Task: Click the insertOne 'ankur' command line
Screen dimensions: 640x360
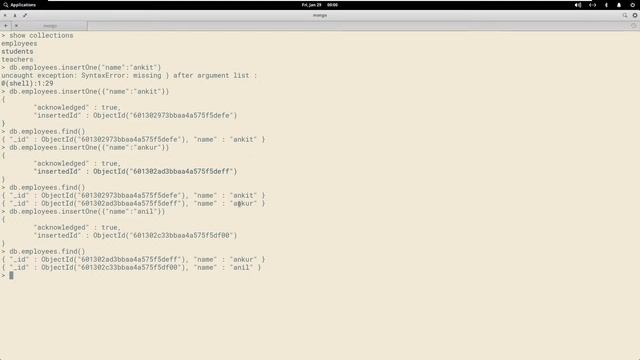Action: [x=85, y=147]
